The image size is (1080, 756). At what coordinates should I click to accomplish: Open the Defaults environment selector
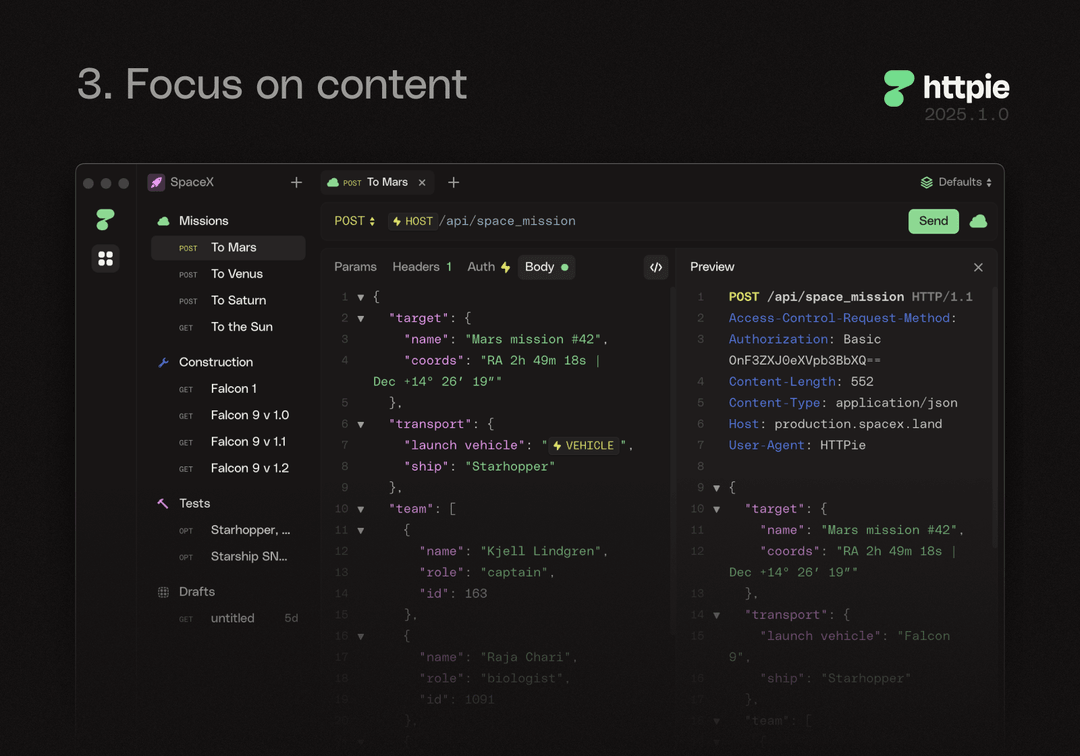coord(956,182)
